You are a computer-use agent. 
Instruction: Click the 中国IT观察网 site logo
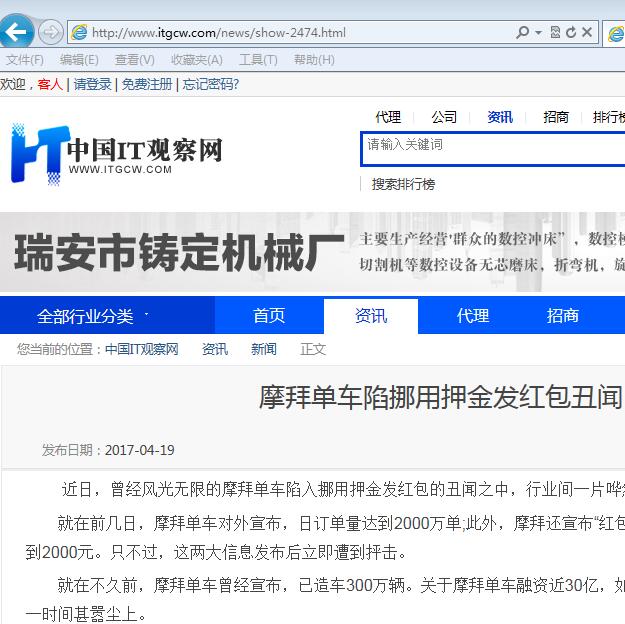tap(116, 154)
